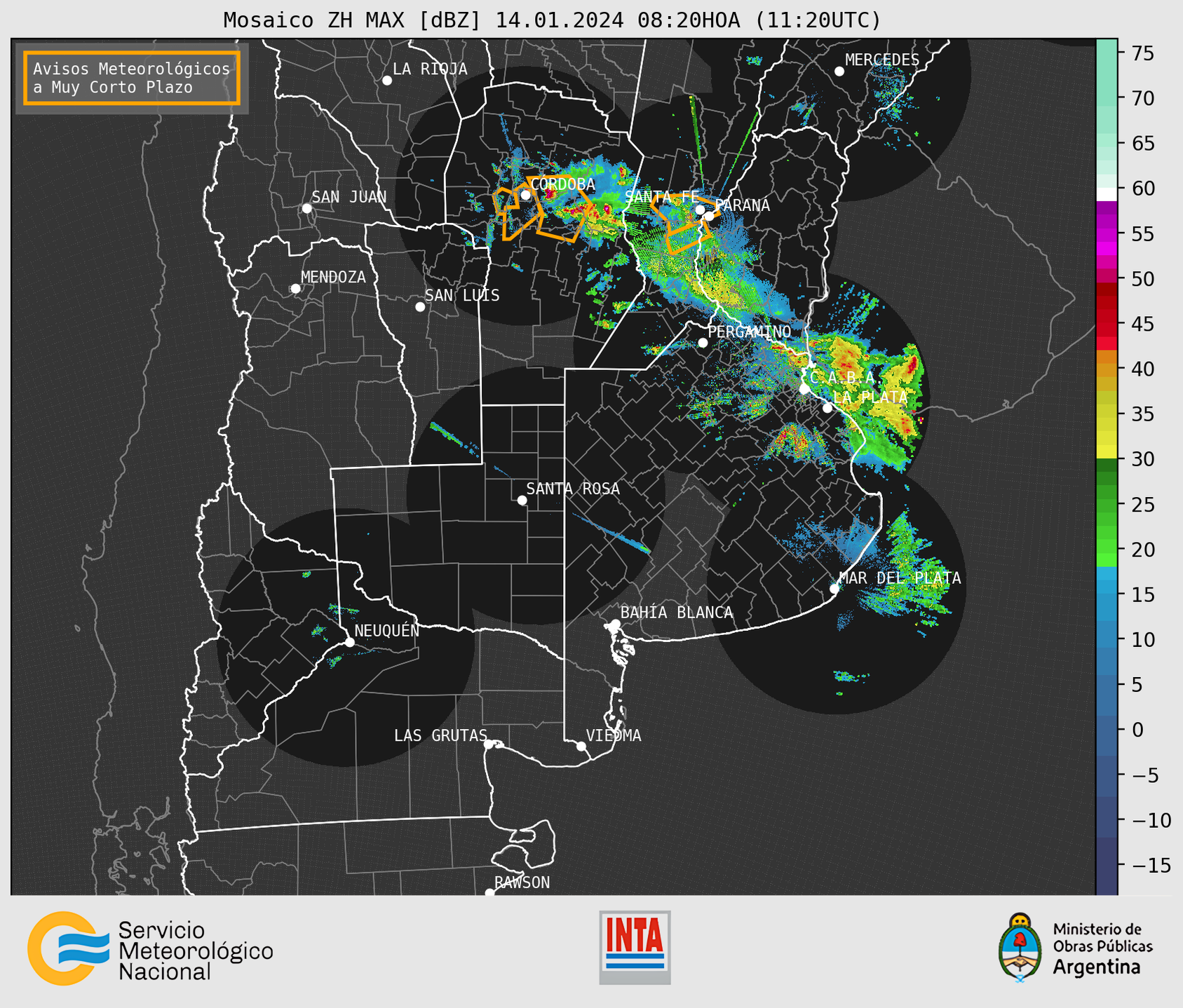Screen dimensions: 1183x1008
Task: Click the MENDOZA city marker dot
Action: [x=295, y=289]
